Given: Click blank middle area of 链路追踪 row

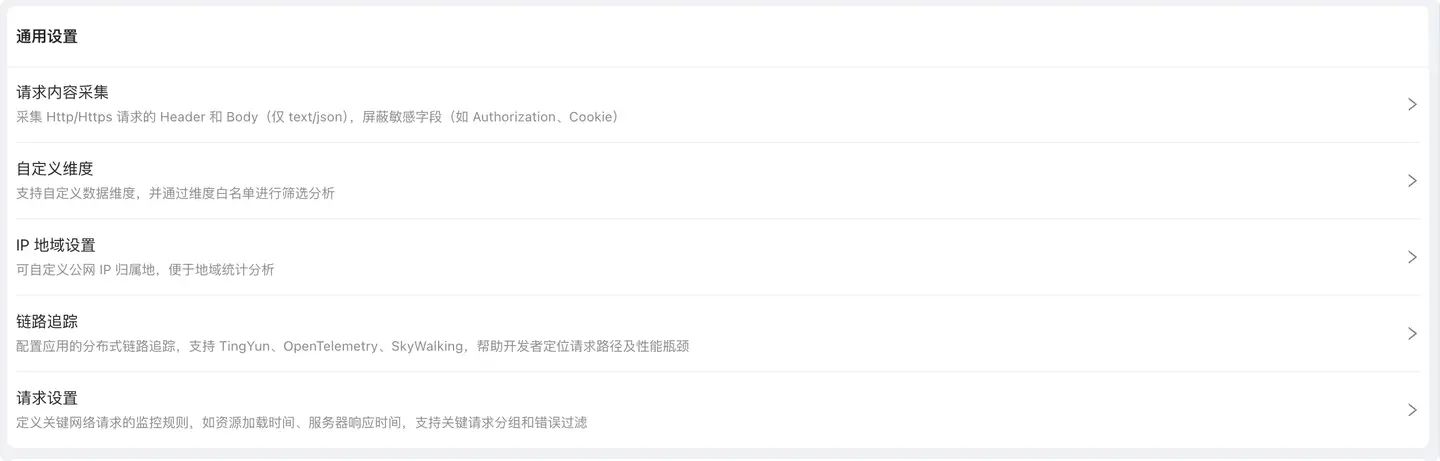Looking at the screenshot, I should 1000,333.
